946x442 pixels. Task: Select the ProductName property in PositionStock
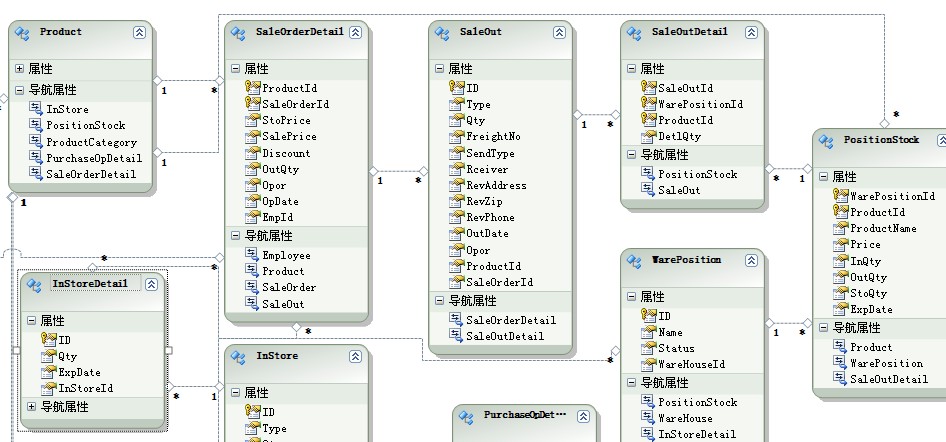point(883,228)
